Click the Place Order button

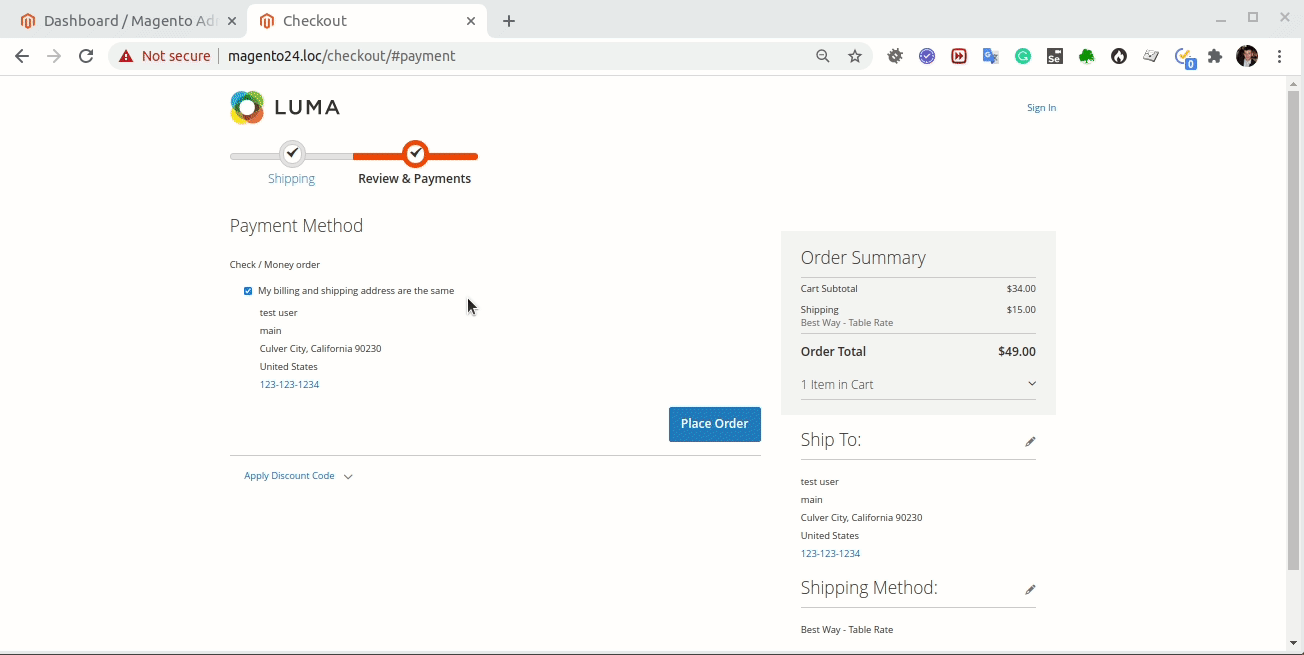click(x=714, y=424)
